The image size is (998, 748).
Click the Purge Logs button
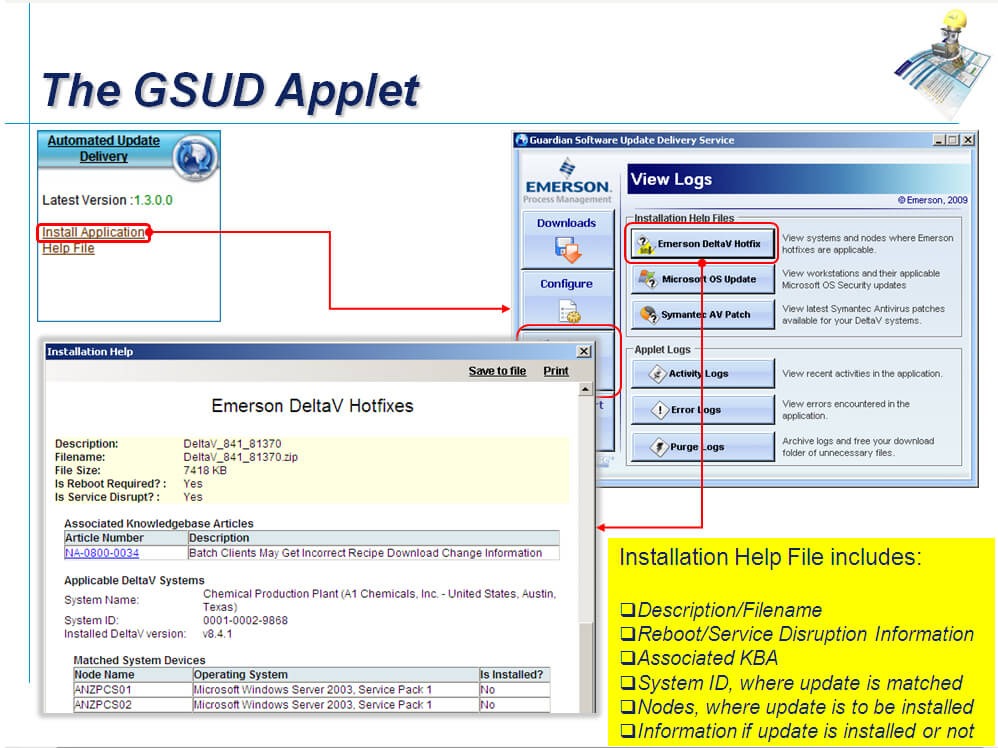[701, 447]
